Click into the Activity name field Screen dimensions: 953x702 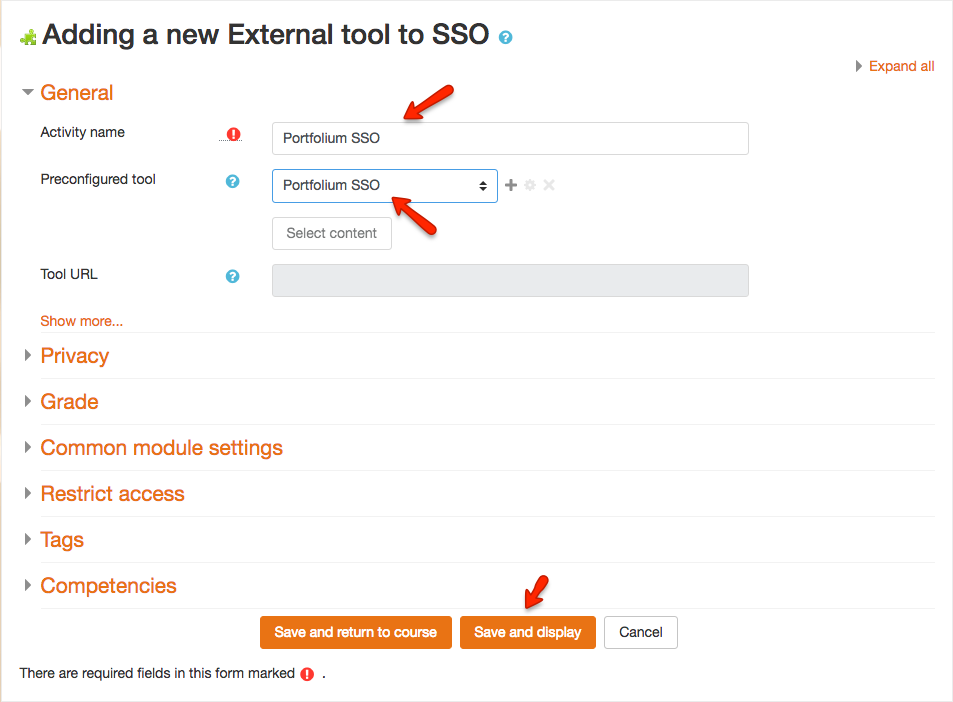pyautogui.click(x=510, y=138)
